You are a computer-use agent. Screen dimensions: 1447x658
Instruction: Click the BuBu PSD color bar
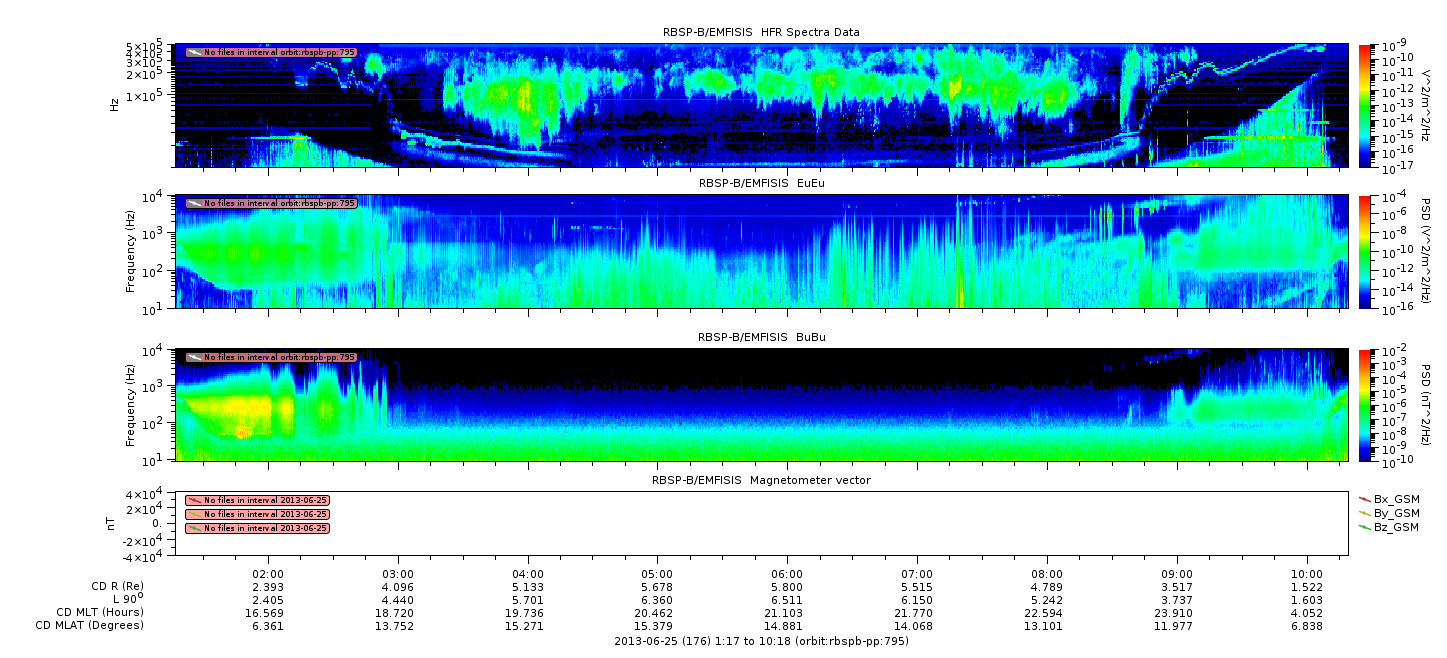click(1365, 405)
